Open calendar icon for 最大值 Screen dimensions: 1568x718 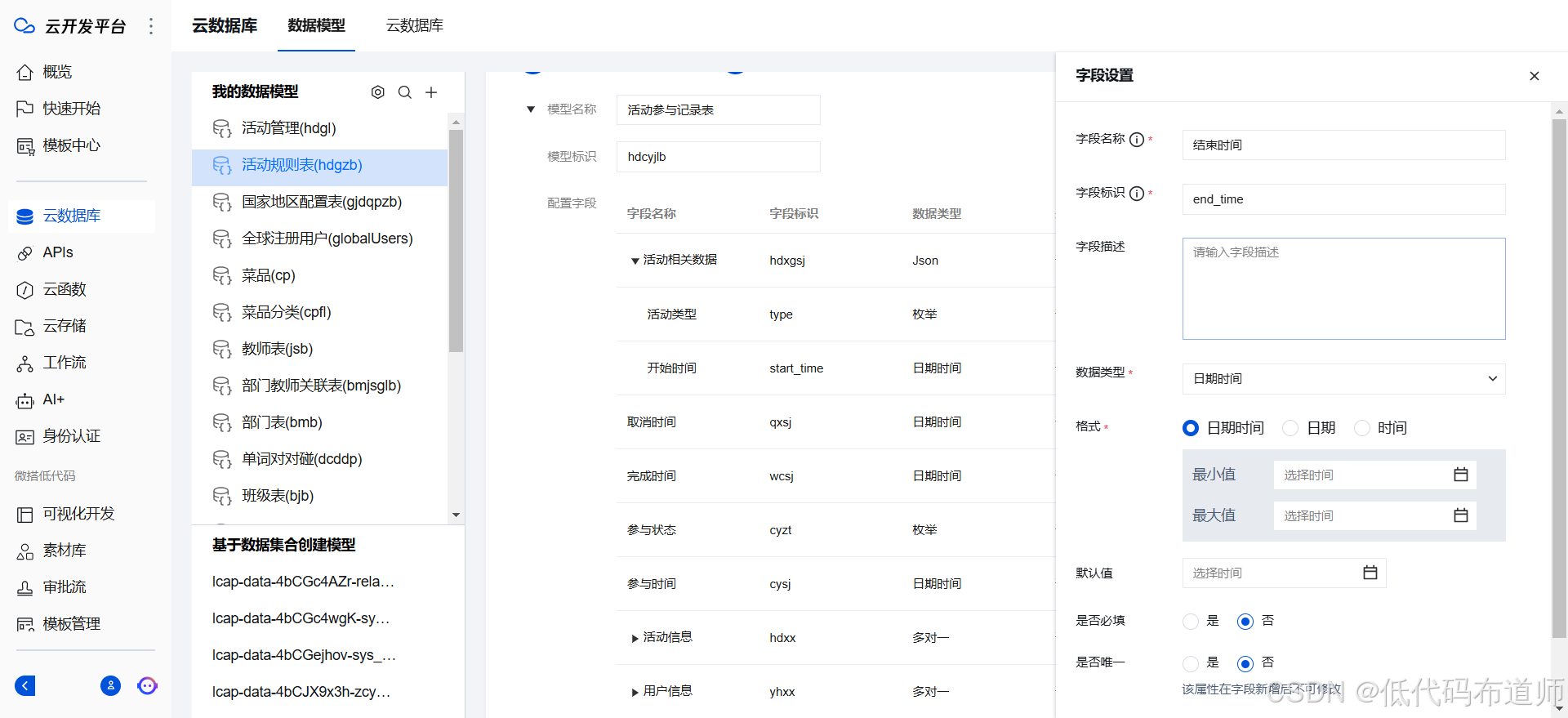[1461, 515]
